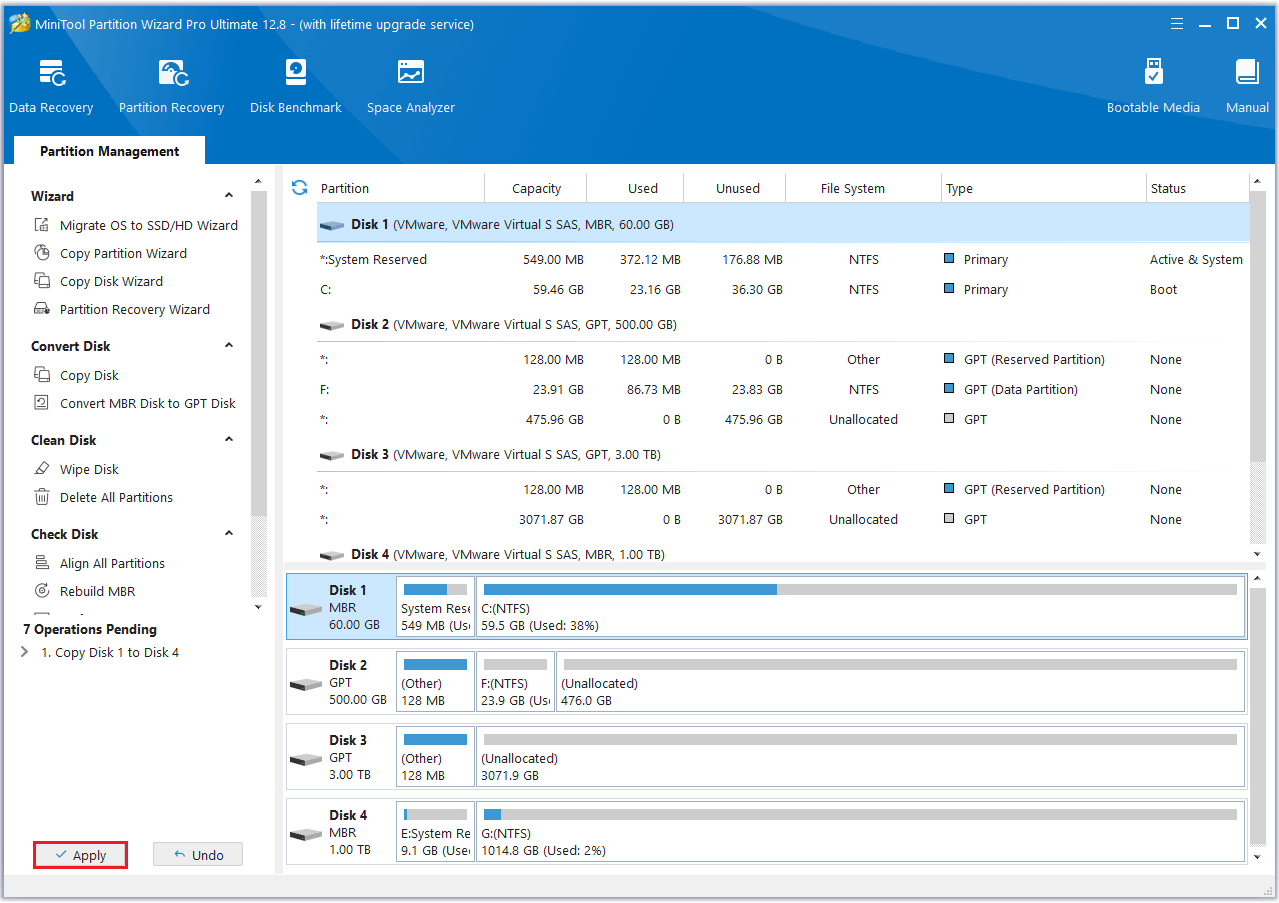Select Align All Partitions
The width and height of the screenshot is (1279, 903).
pyautogui.click(x=99, y=563)
